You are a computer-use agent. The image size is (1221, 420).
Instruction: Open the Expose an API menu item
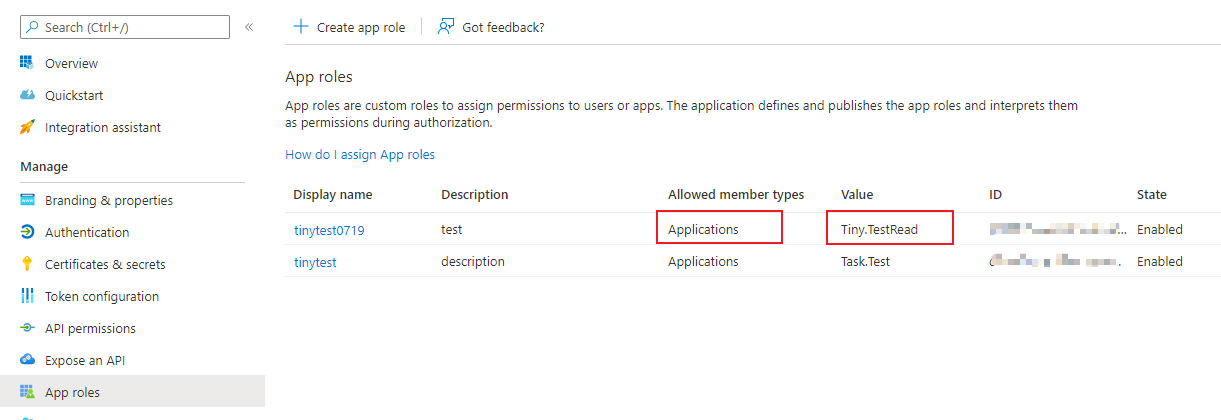[x=132, y=360]
